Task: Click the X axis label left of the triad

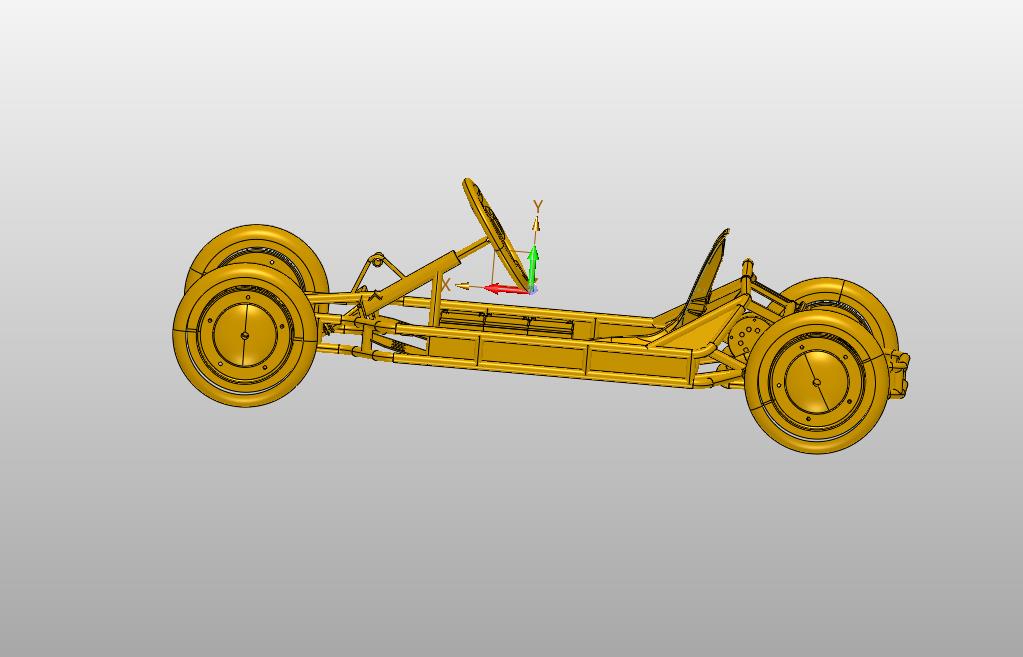Action: [x=446, y=284]
